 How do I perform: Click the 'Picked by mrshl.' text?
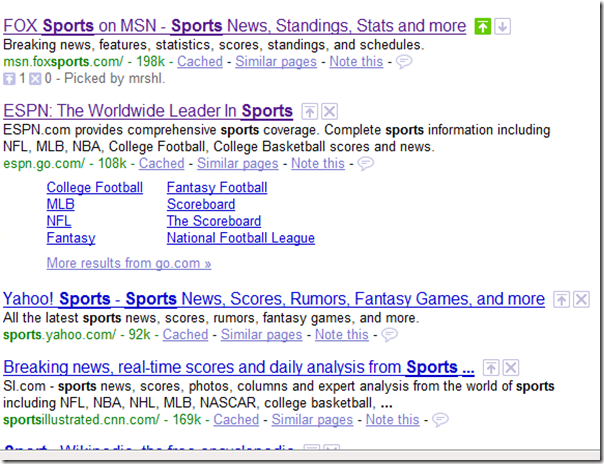[114, 79]
